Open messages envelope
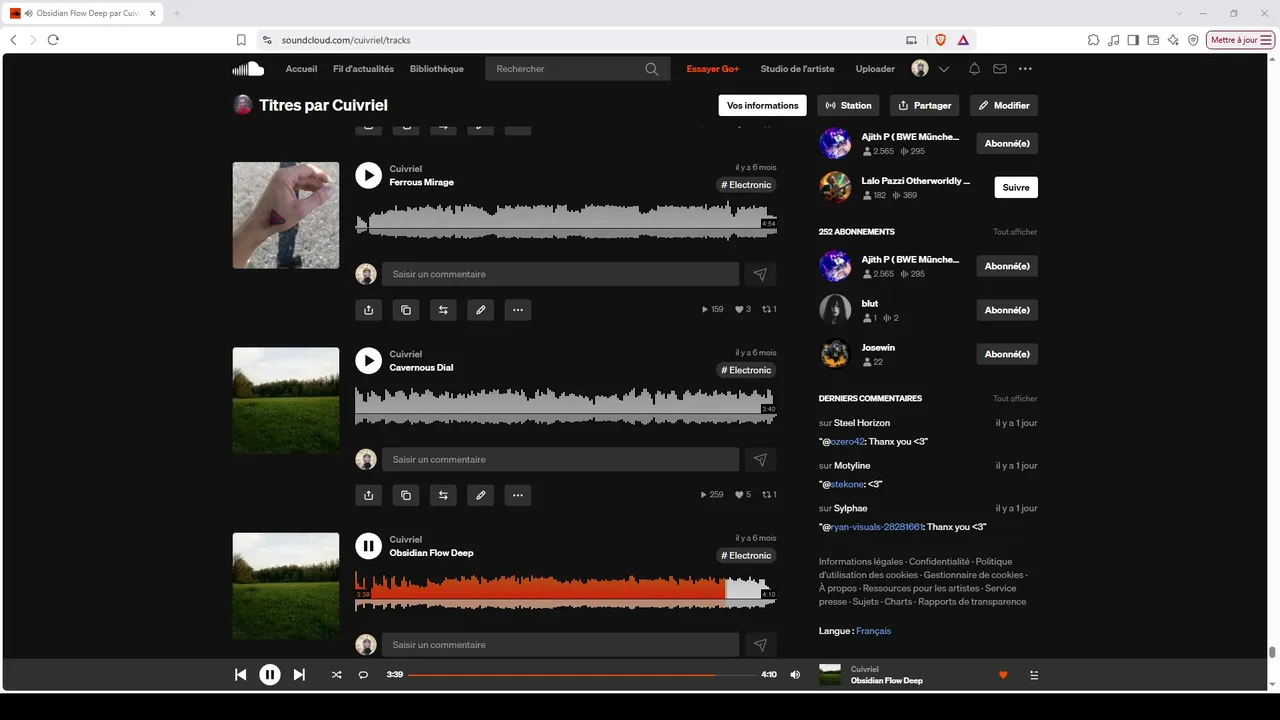 click(x=1000, y=69)
